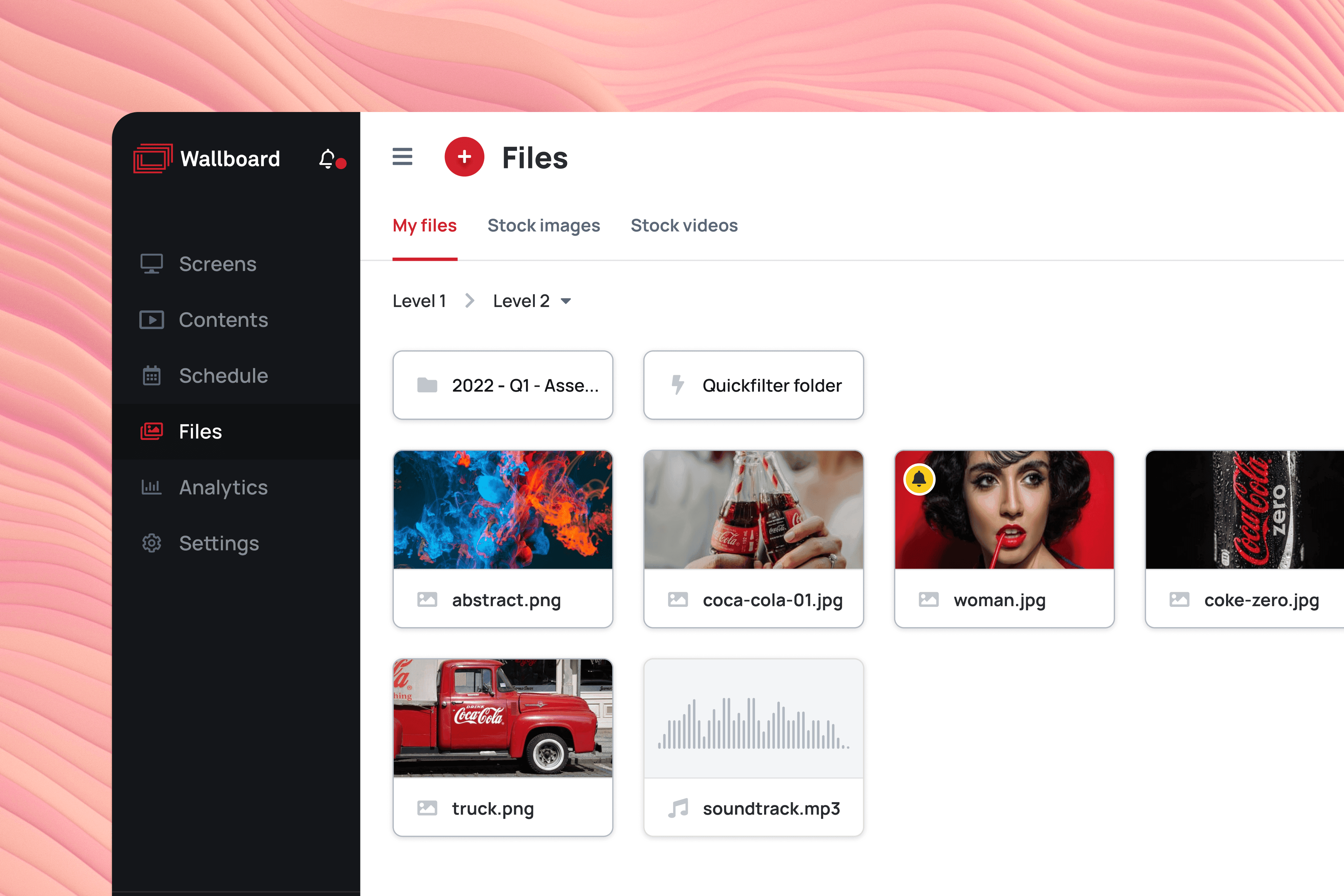Open the 2022 - Q1 - Asse... folder

click(x=502, y=385)
